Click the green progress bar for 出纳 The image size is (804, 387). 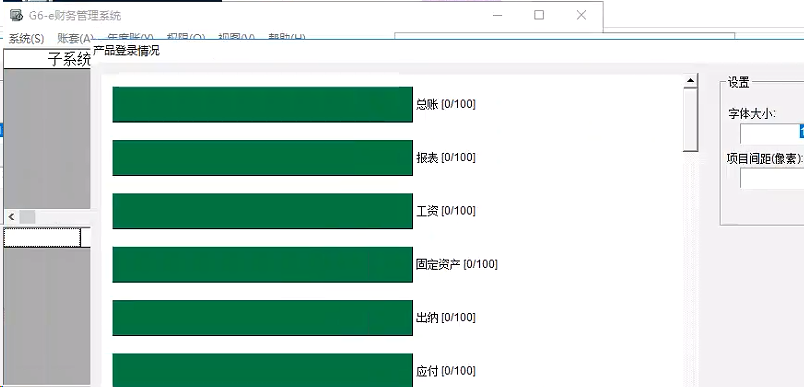(263, 318)
